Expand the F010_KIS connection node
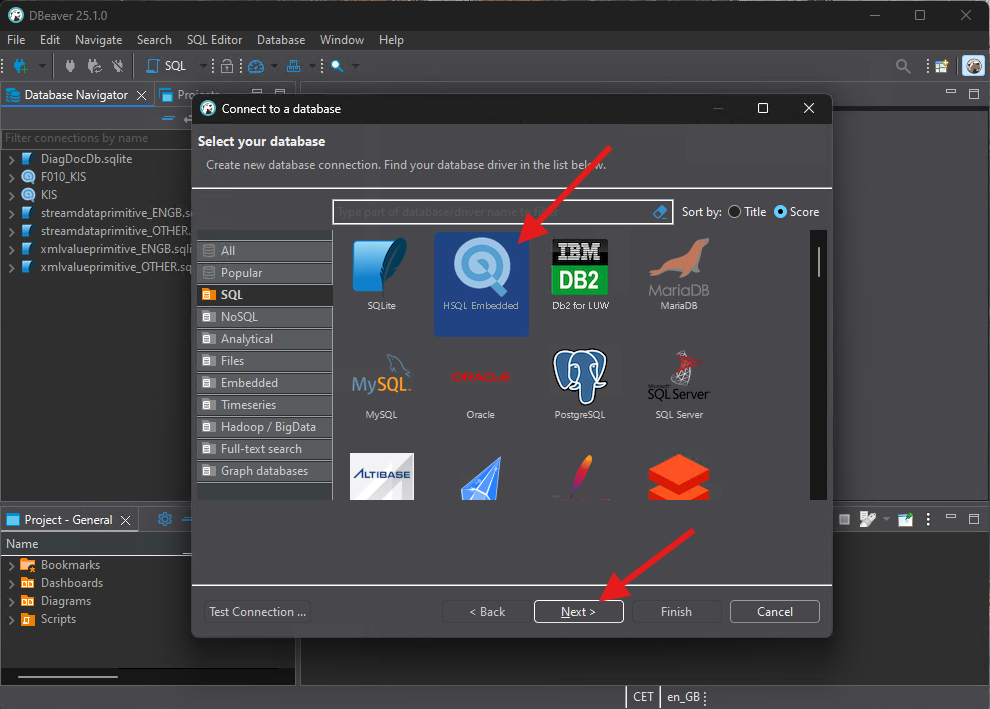 point(11,177)
